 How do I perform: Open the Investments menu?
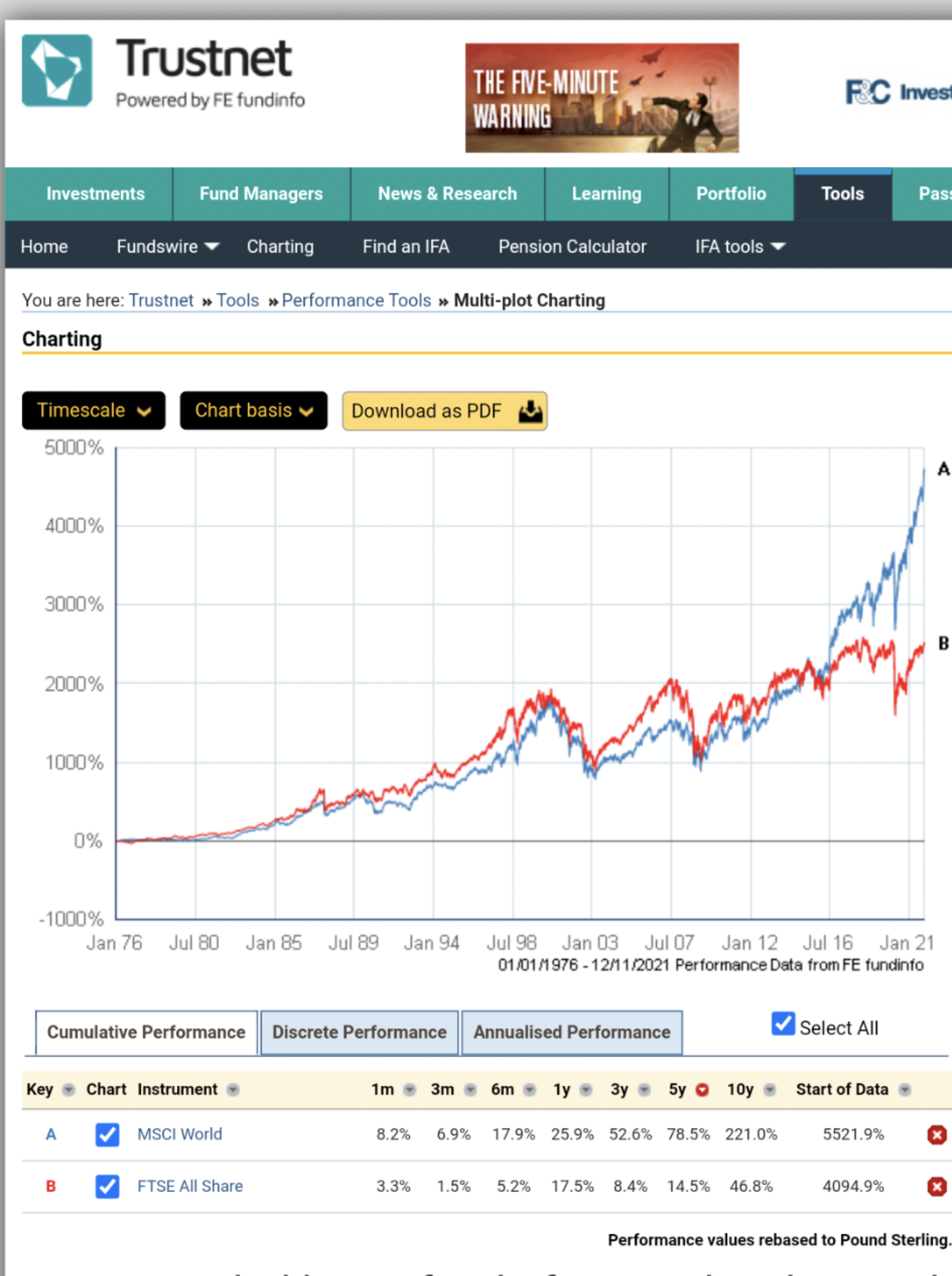pos(95,194)
